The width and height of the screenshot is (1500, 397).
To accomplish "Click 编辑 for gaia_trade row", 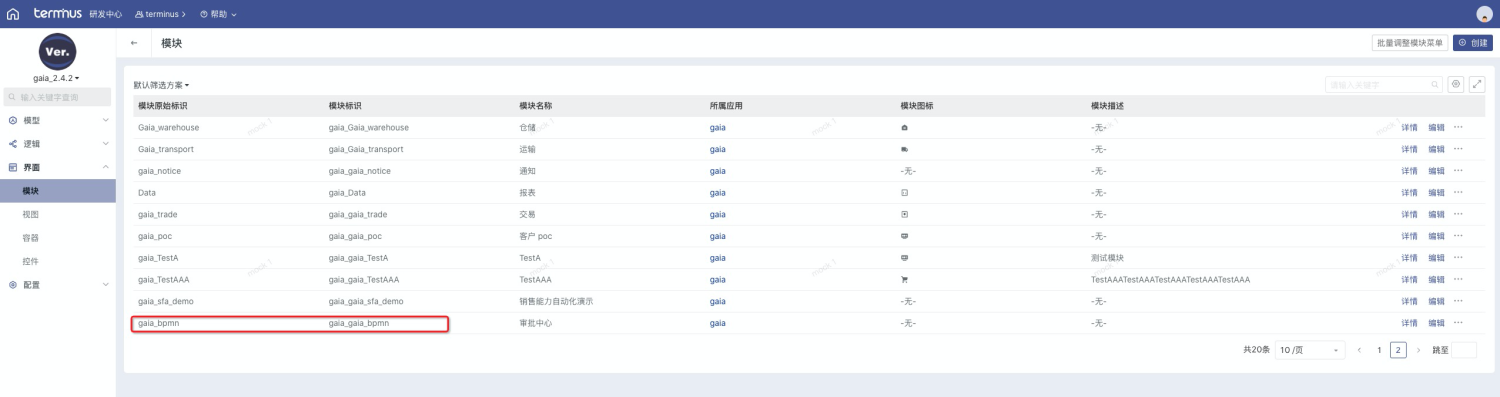I will pos(1436,214).
